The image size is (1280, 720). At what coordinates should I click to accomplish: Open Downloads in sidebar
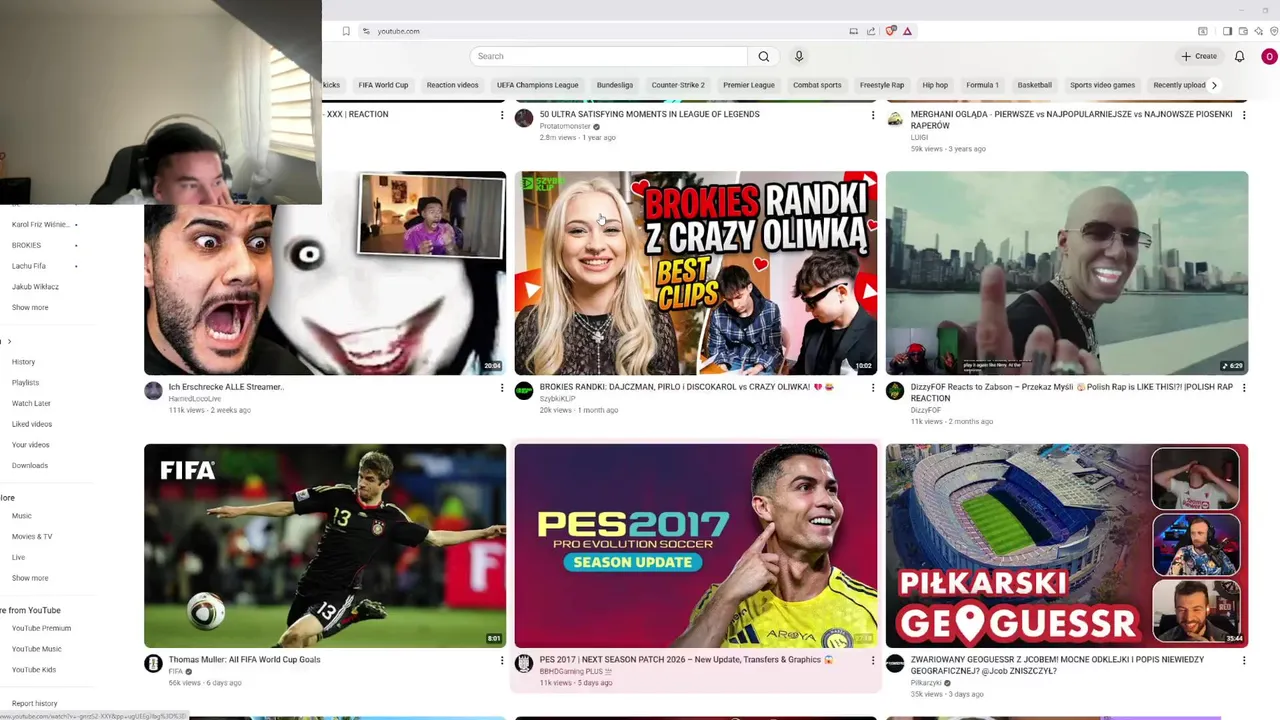30,466
